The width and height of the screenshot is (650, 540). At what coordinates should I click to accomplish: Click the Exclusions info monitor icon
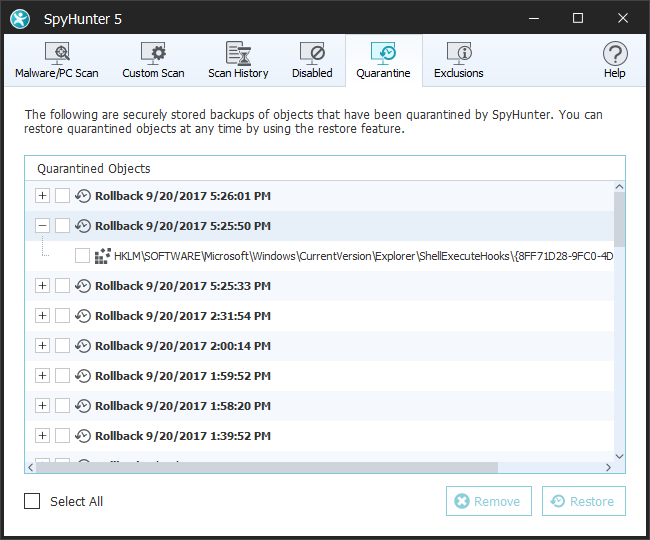[459, 53]
